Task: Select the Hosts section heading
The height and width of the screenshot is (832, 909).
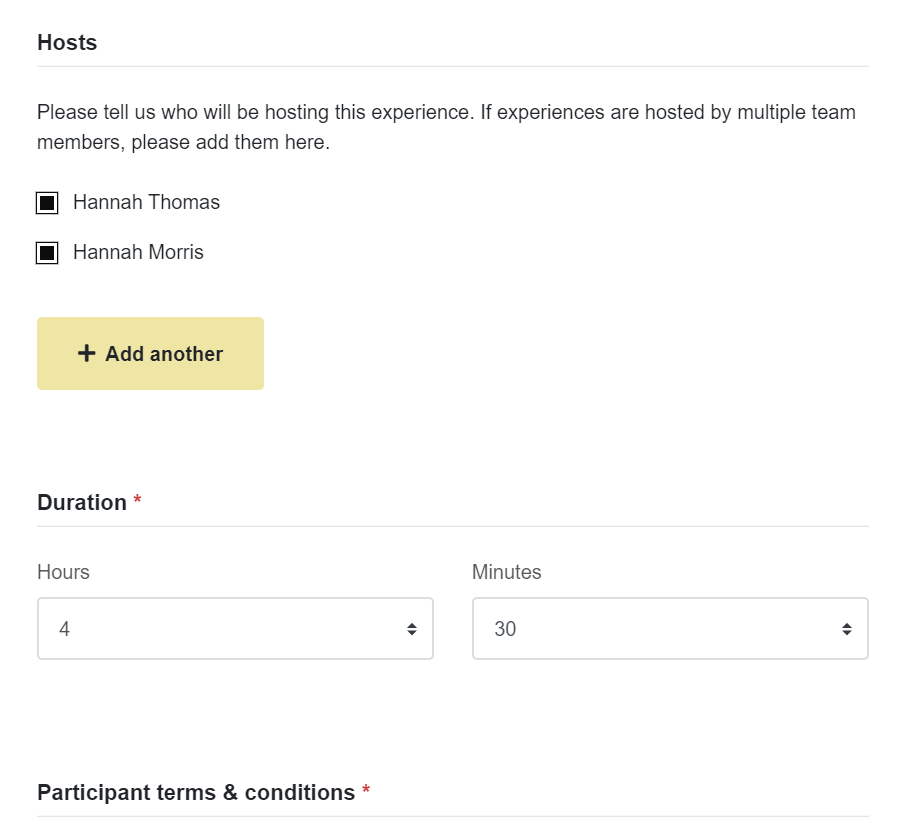Action: 67,42
